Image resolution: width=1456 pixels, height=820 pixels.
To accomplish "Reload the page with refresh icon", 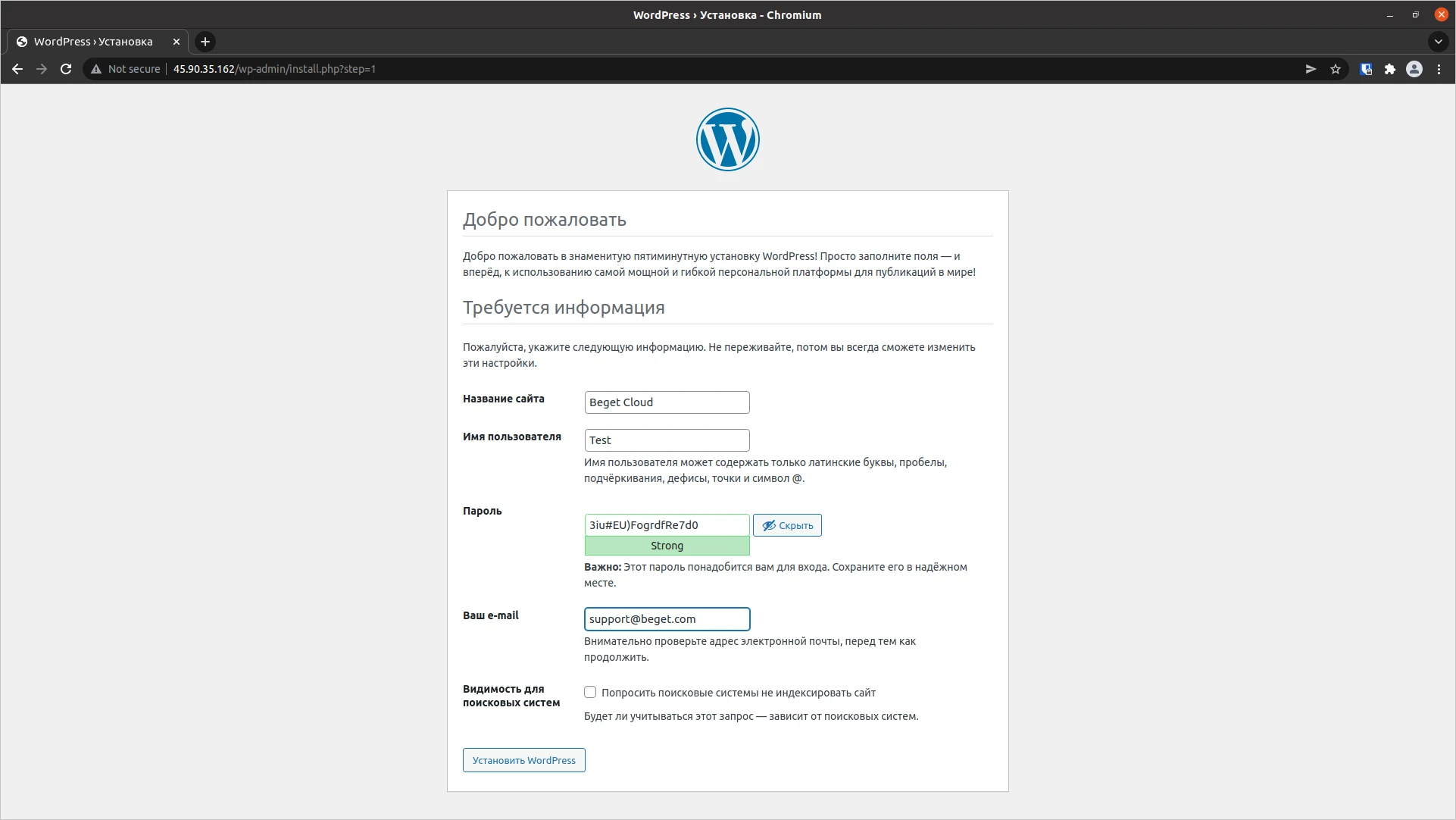I will [x=66, y=69].
